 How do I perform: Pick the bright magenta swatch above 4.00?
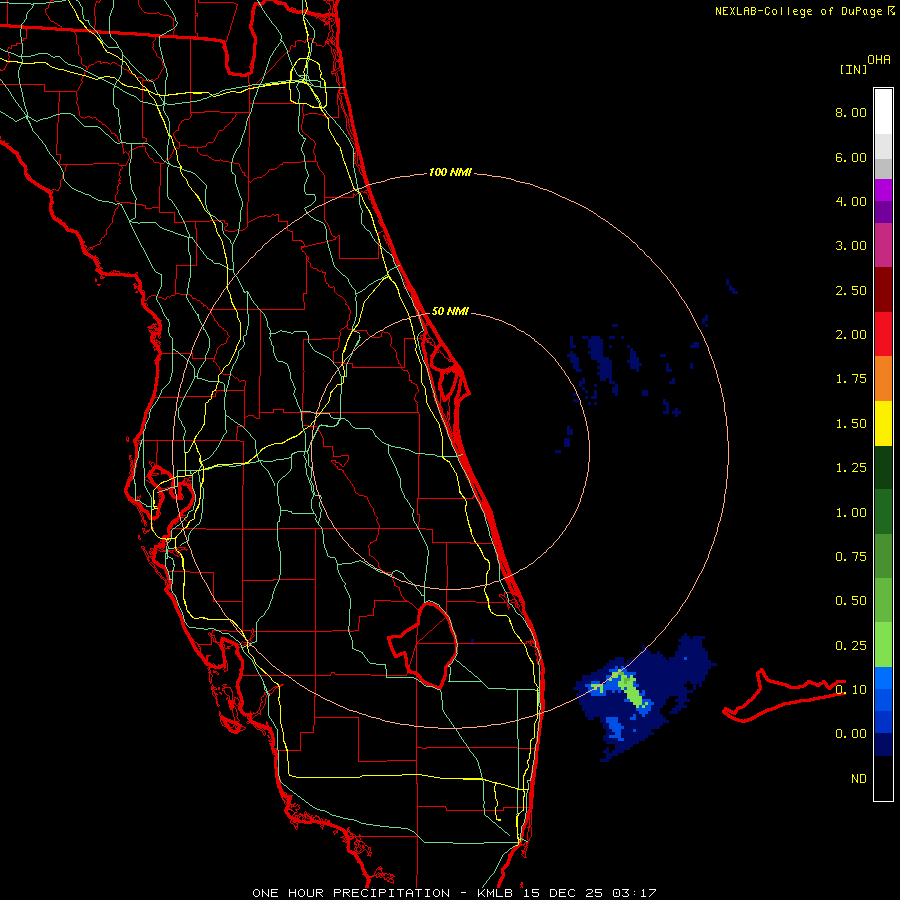tap(883, 190)
